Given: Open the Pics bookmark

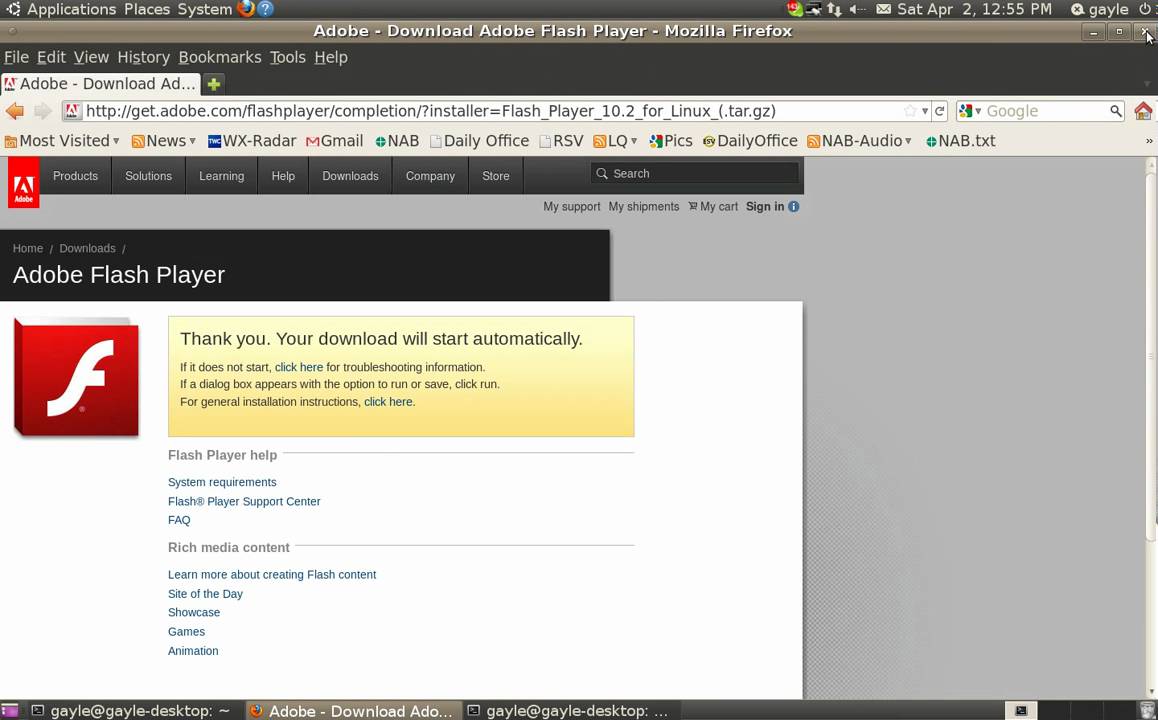Looking at the screenshot, I should [671, 141].
